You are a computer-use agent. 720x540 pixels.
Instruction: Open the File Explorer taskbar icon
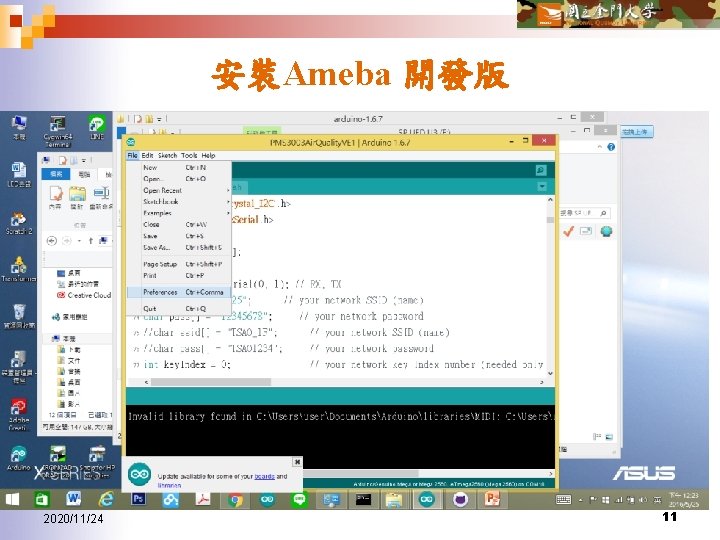click(x=394, y=500)
